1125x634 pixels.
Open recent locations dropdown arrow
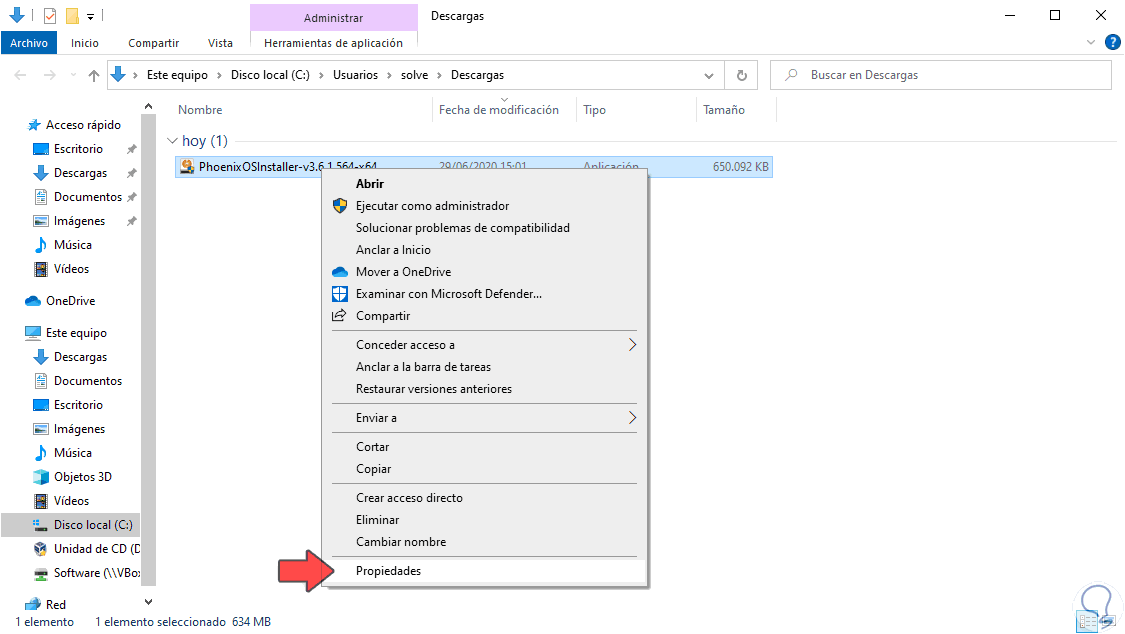(72, 75)
